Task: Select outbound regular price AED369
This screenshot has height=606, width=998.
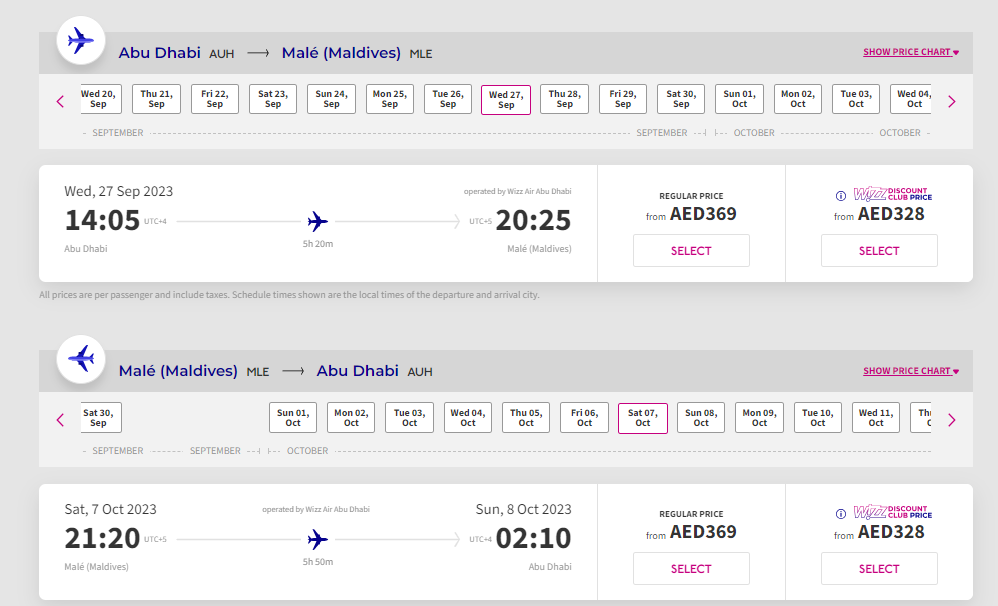Action: [x=691, y=251]
